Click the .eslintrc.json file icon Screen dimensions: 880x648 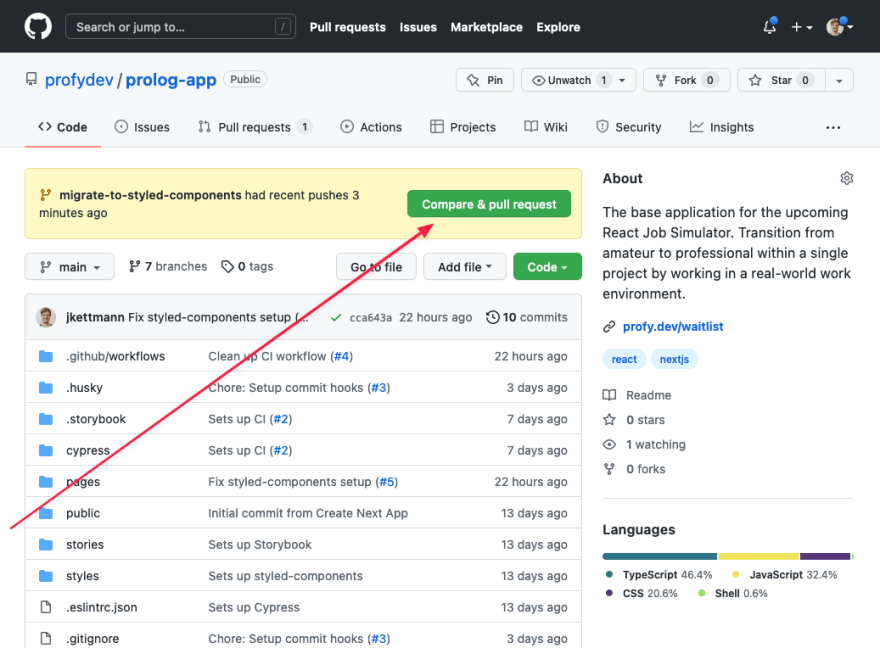(46, 607)
